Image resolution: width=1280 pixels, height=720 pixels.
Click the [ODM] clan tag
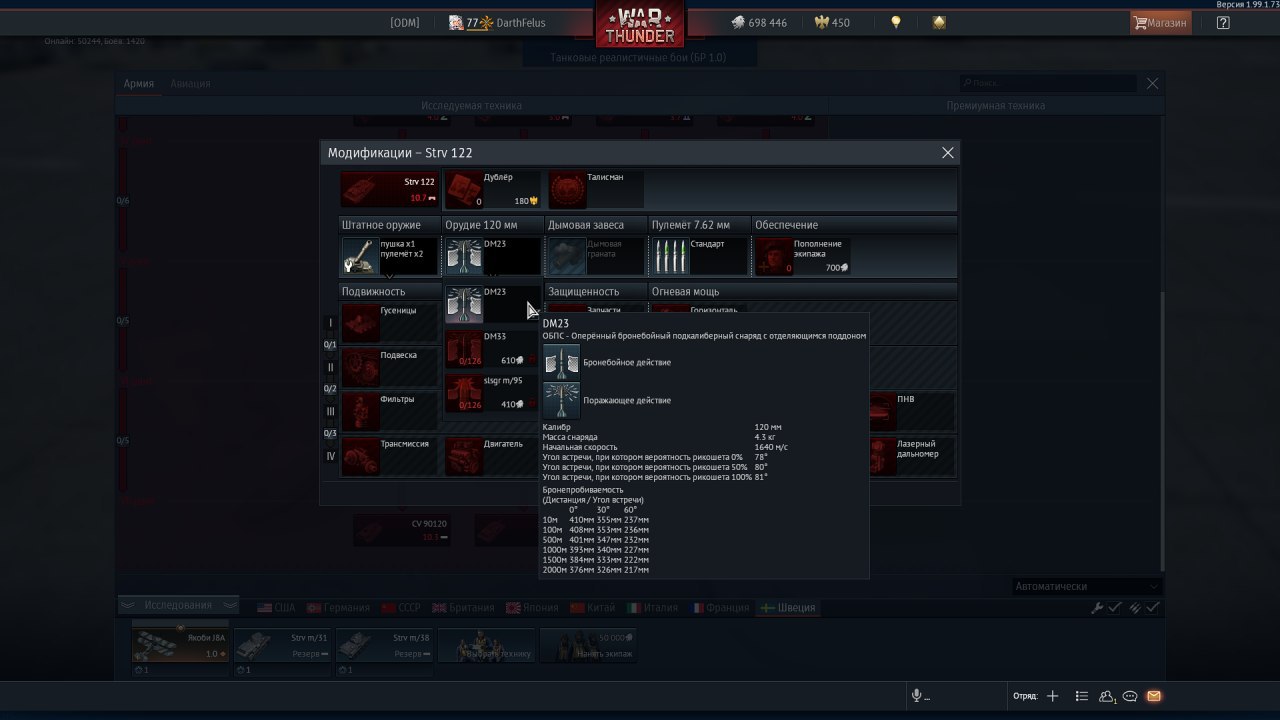pos(405,23)
